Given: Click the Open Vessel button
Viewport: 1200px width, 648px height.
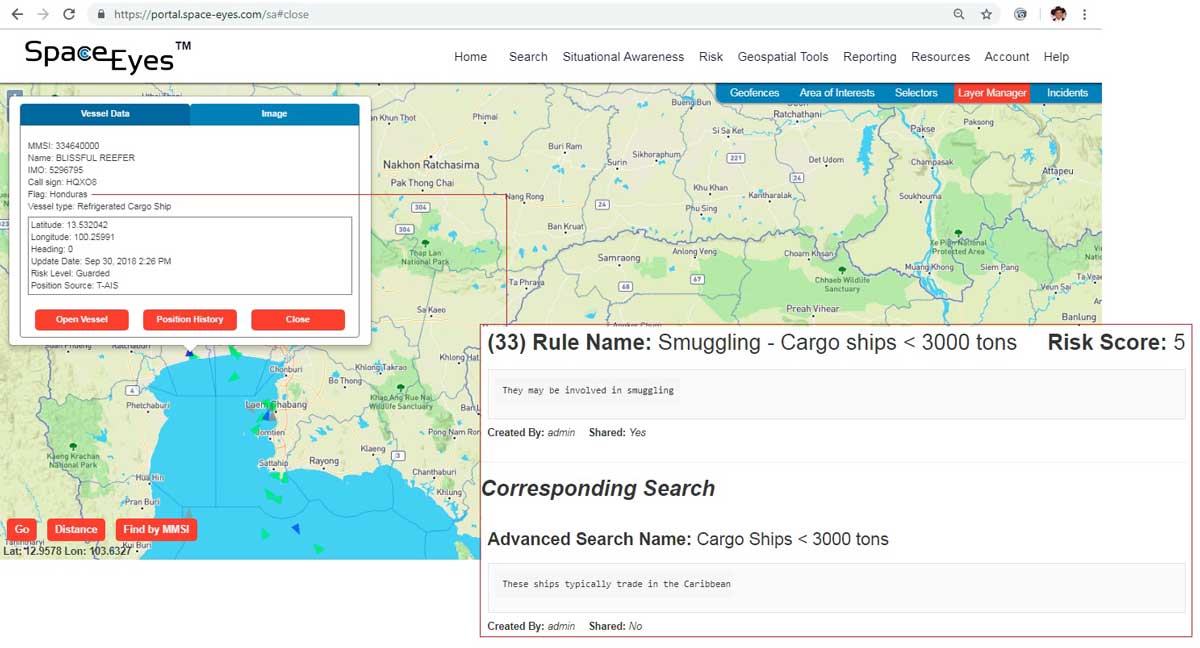Looking at the screenshot, I should (81, 320).
